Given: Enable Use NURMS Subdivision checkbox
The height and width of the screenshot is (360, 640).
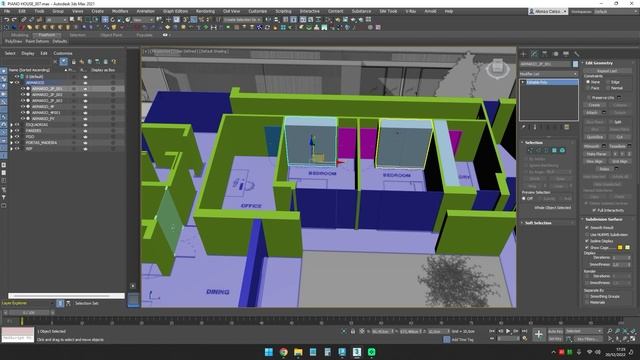Looking at the screenshot, I should click(x=587, y=235).
